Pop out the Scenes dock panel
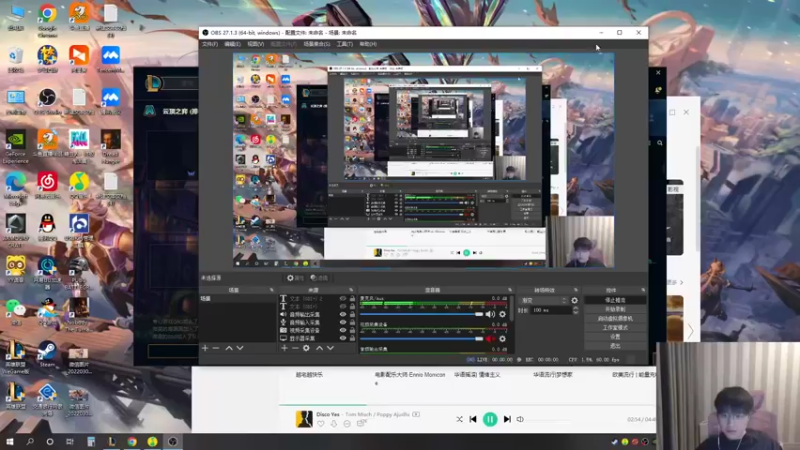Image resolution: width=800 pixels, height=450 pixels. pyautogui.click(x=271, y=290)
